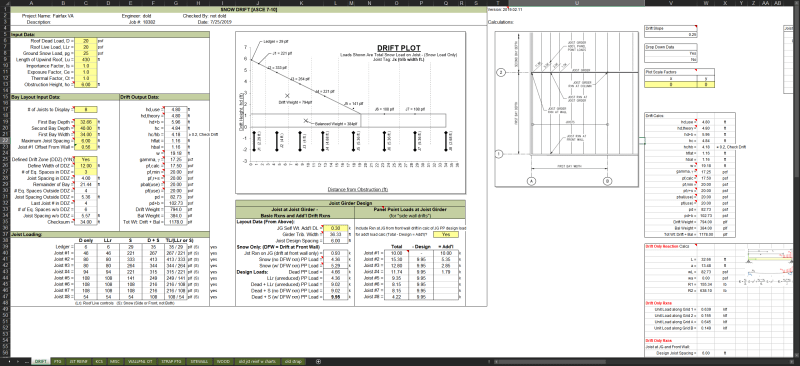
Task: Click the JG Self Wt Add'l DL input cell
Action: (x=336, y=228)
